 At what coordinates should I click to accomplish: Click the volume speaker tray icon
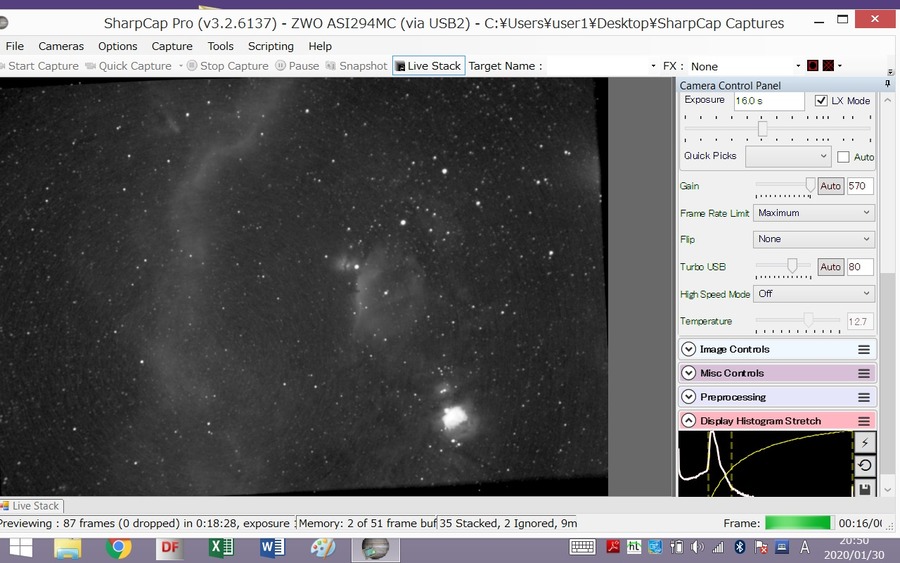pos(697,547)
